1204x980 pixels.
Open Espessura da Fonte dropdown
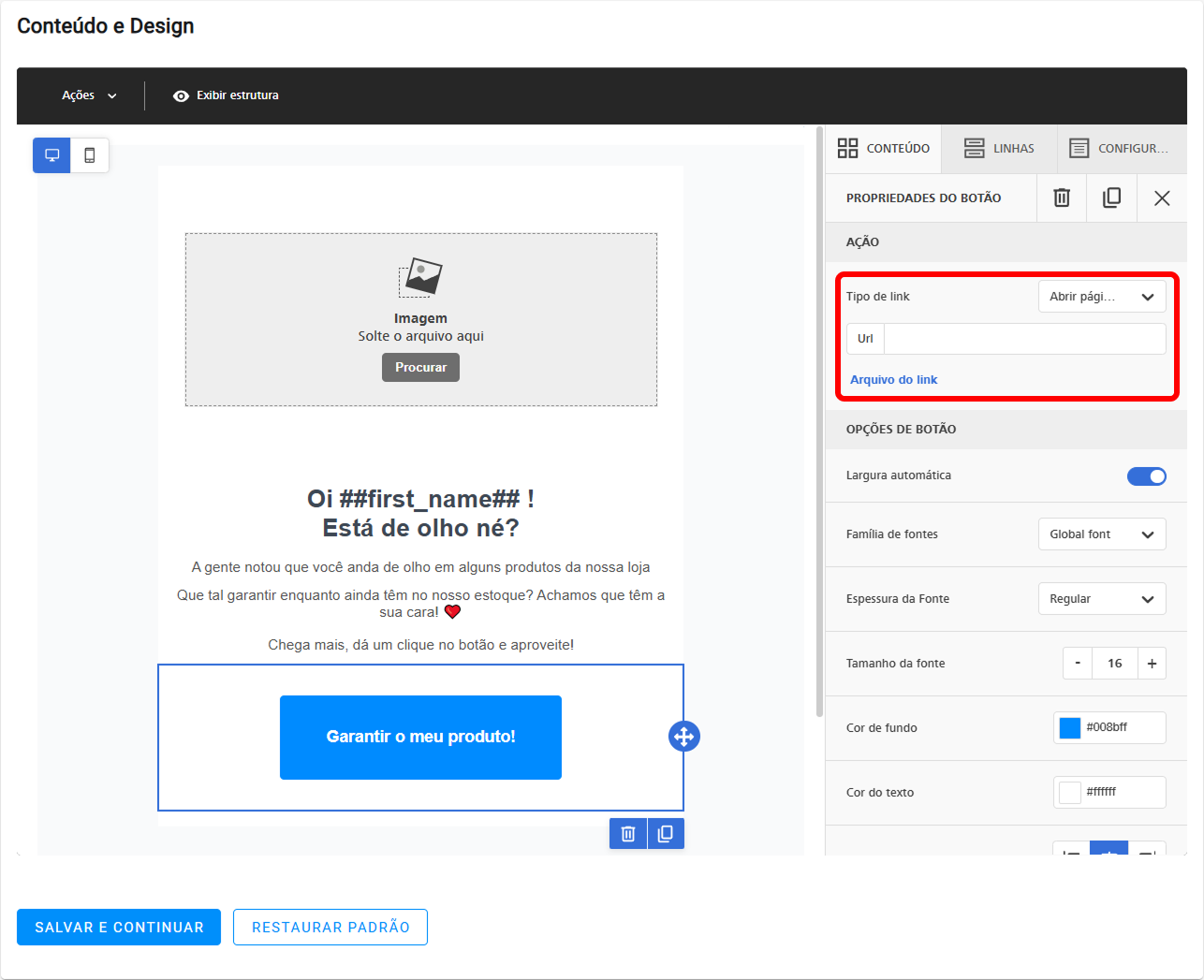click(1102, 599)
